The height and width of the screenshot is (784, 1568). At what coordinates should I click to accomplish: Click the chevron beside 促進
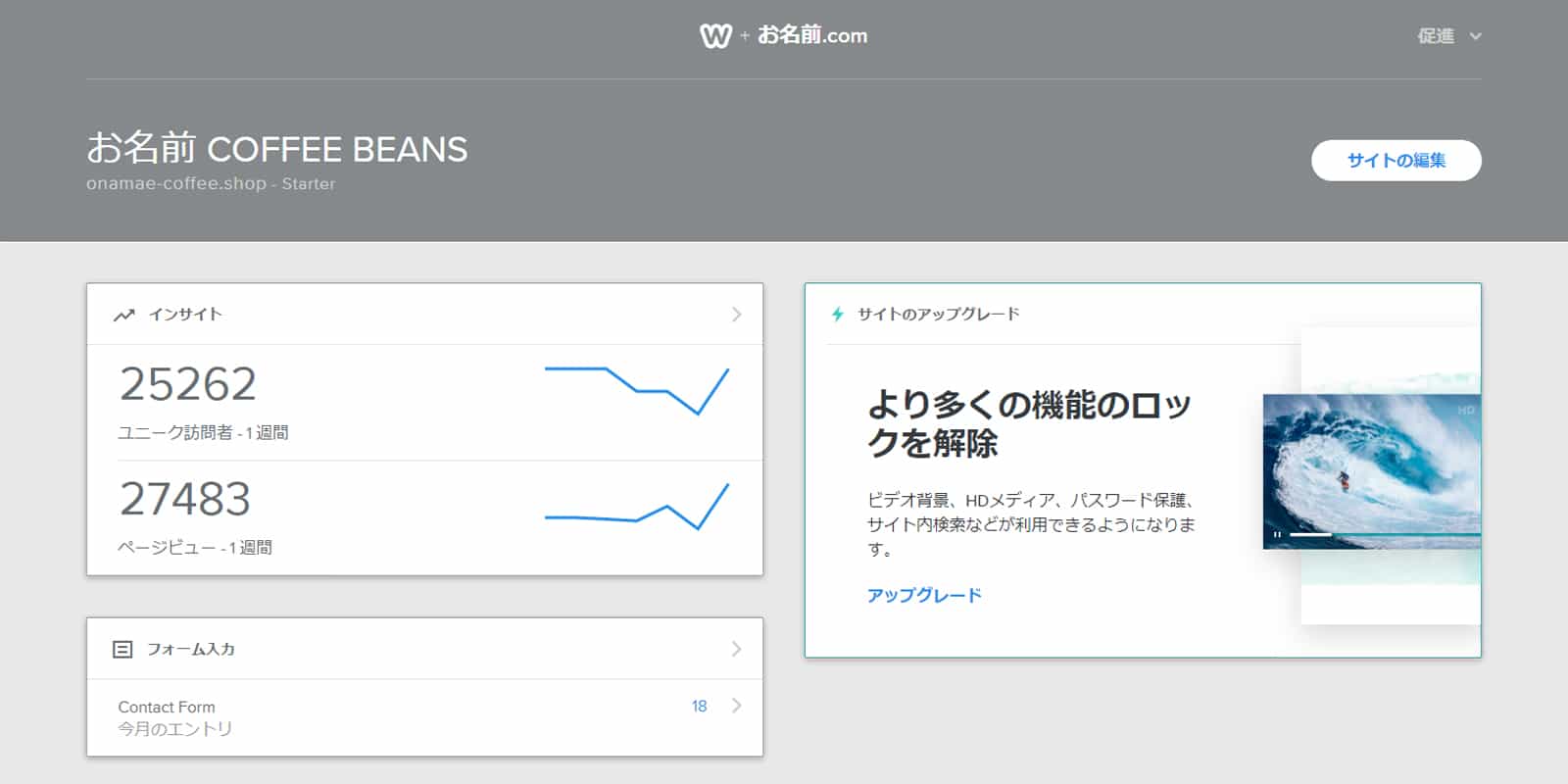[x=1475, y=36]
